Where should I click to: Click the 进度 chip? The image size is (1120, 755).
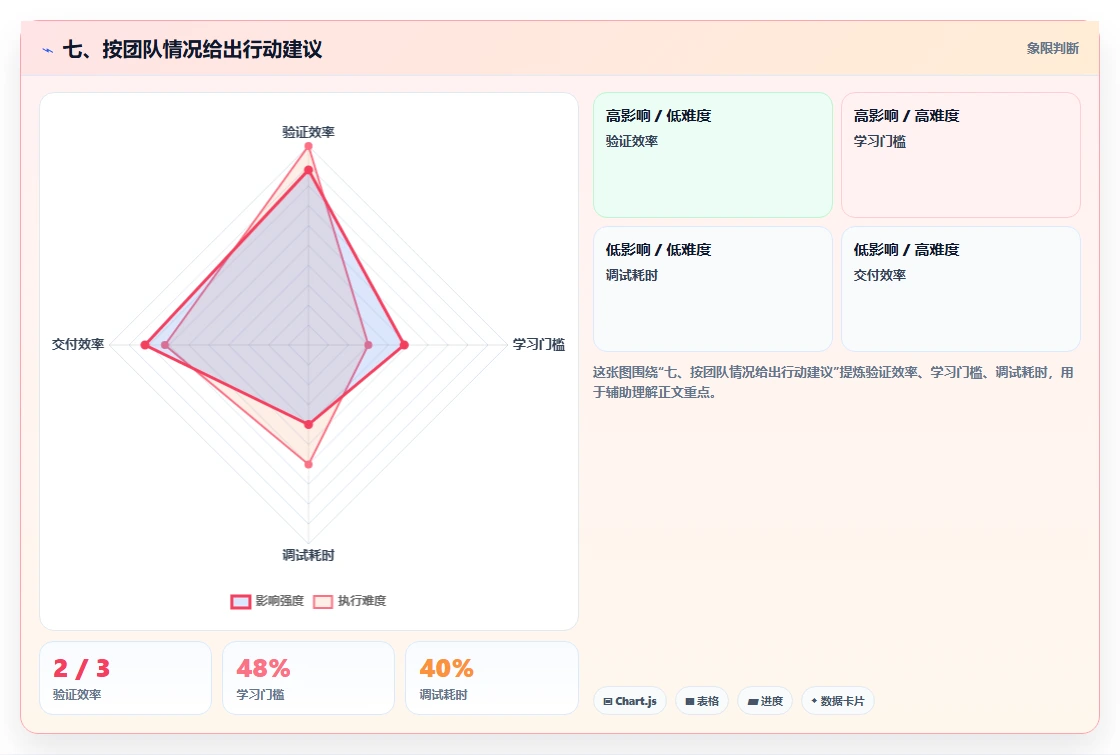765,701
